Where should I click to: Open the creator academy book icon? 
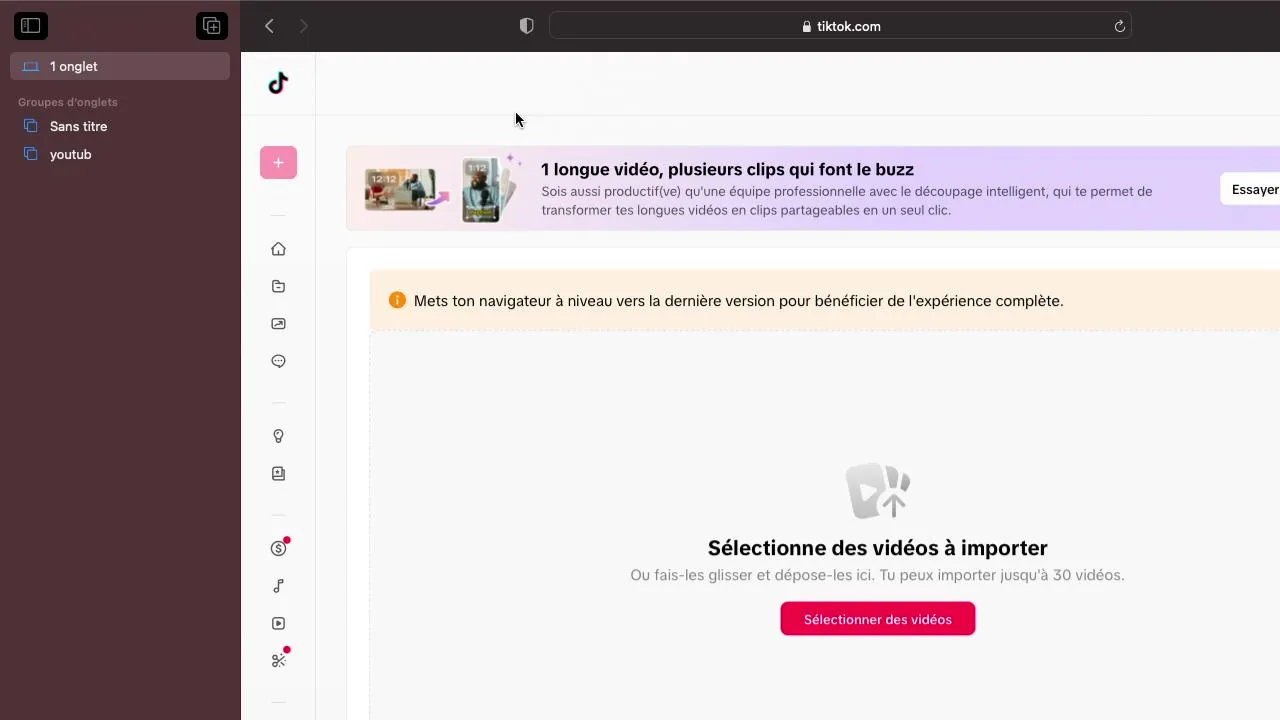(278, 474)
